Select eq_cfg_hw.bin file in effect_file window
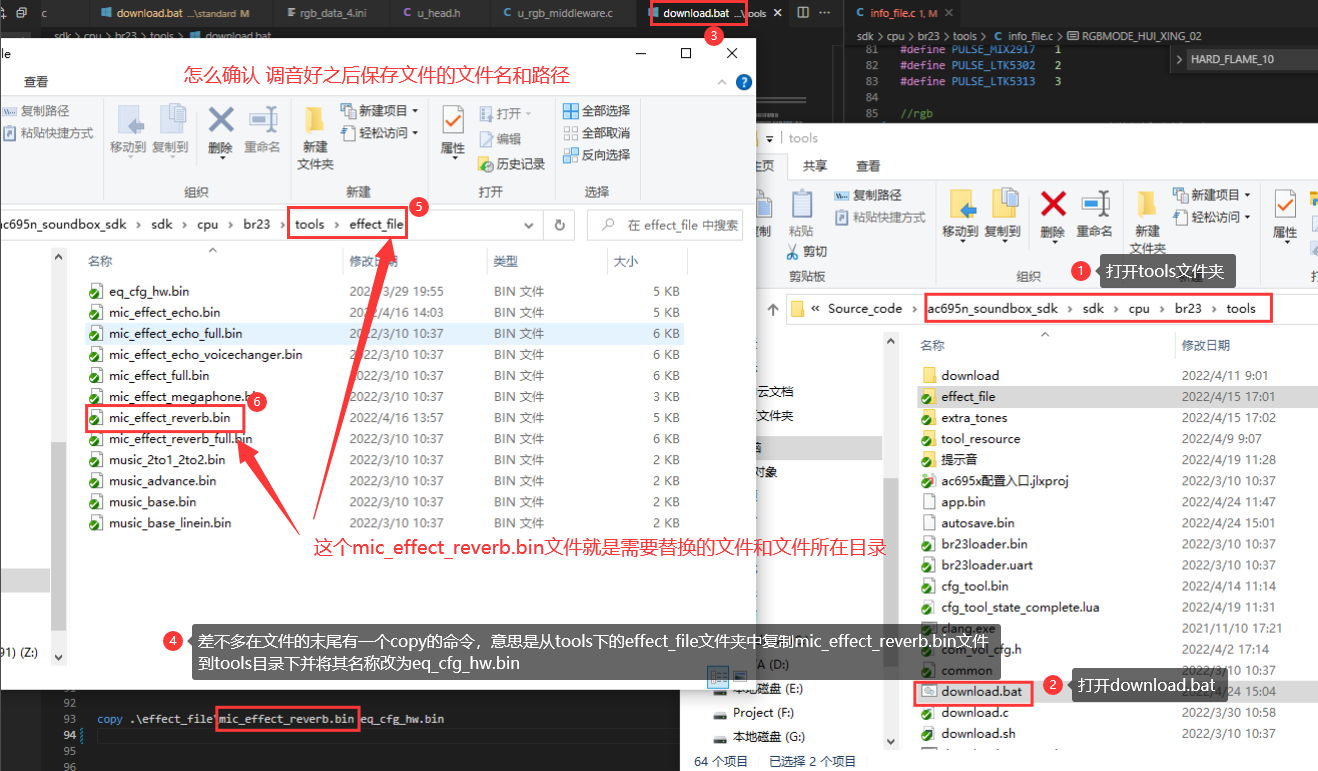 [x=149, y=292]
